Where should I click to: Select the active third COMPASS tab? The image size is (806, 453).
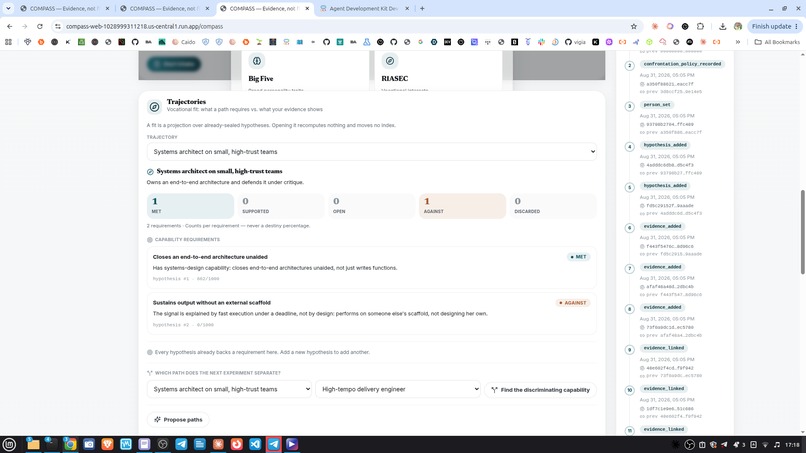tap(264, 9)
